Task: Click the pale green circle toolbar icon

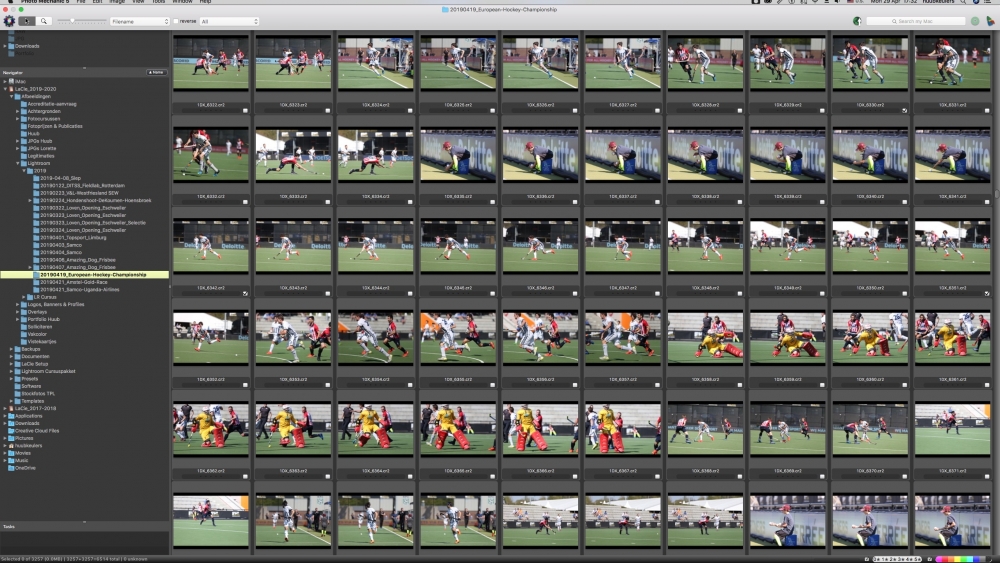Action: pyautogui.click(x=974, y=21)
